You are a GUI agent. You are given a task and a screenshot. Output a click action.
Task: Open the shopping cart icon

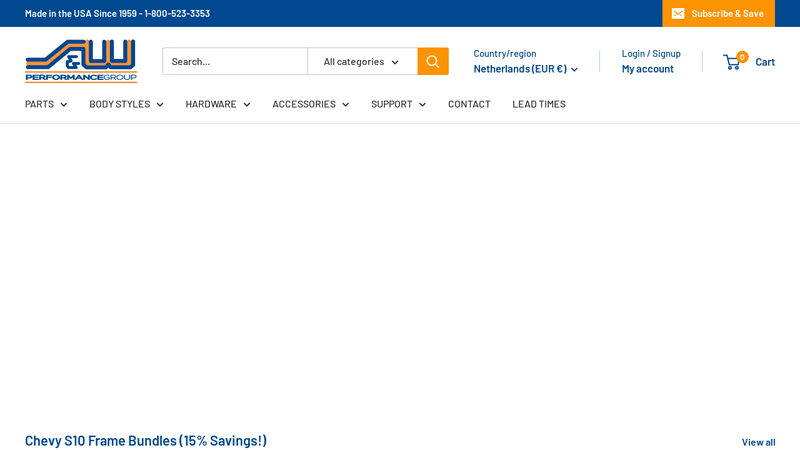point(732,62)
